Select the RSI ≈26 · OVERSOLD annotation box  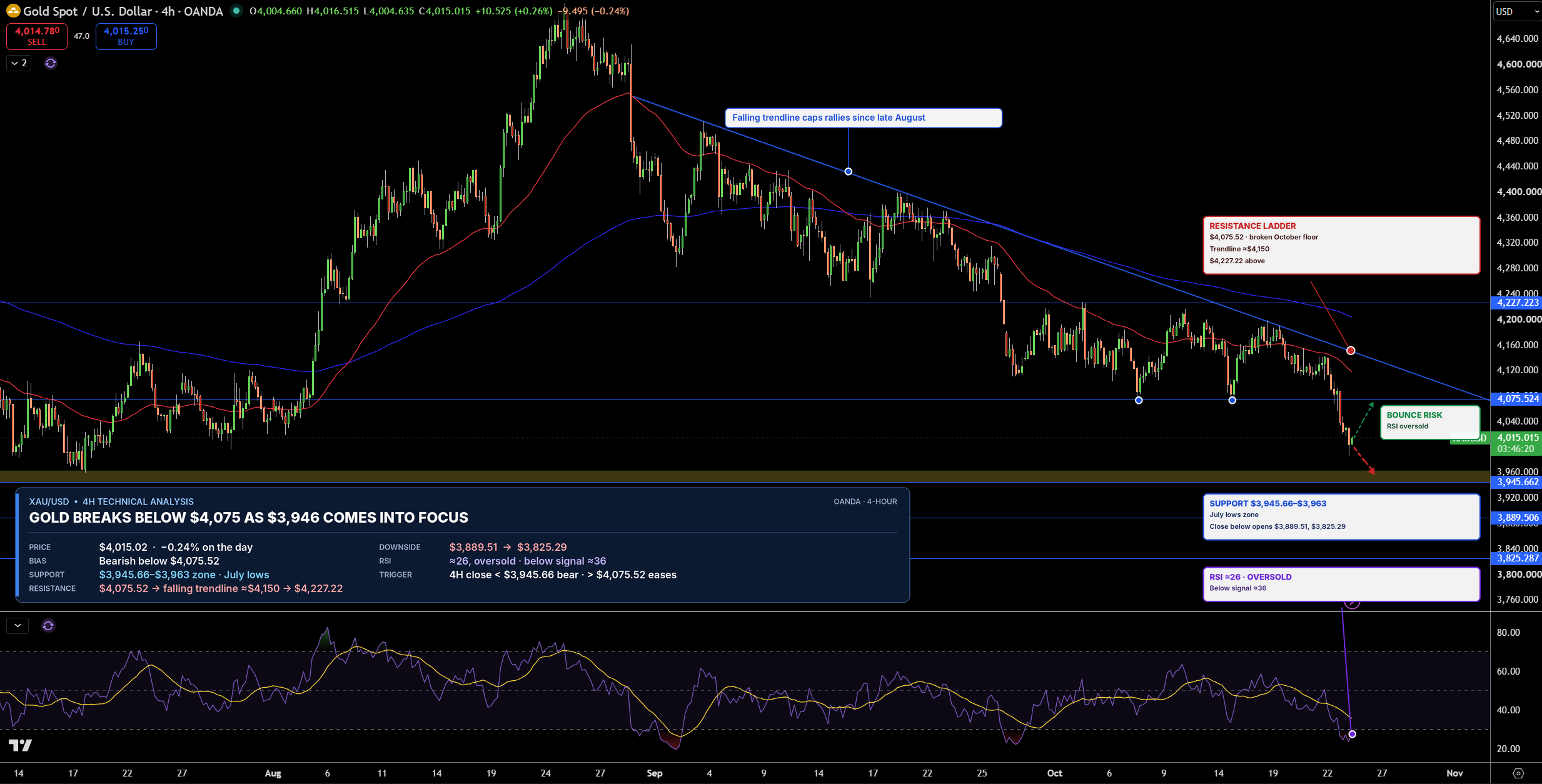pyautogui.click(x=1341, y=584)
